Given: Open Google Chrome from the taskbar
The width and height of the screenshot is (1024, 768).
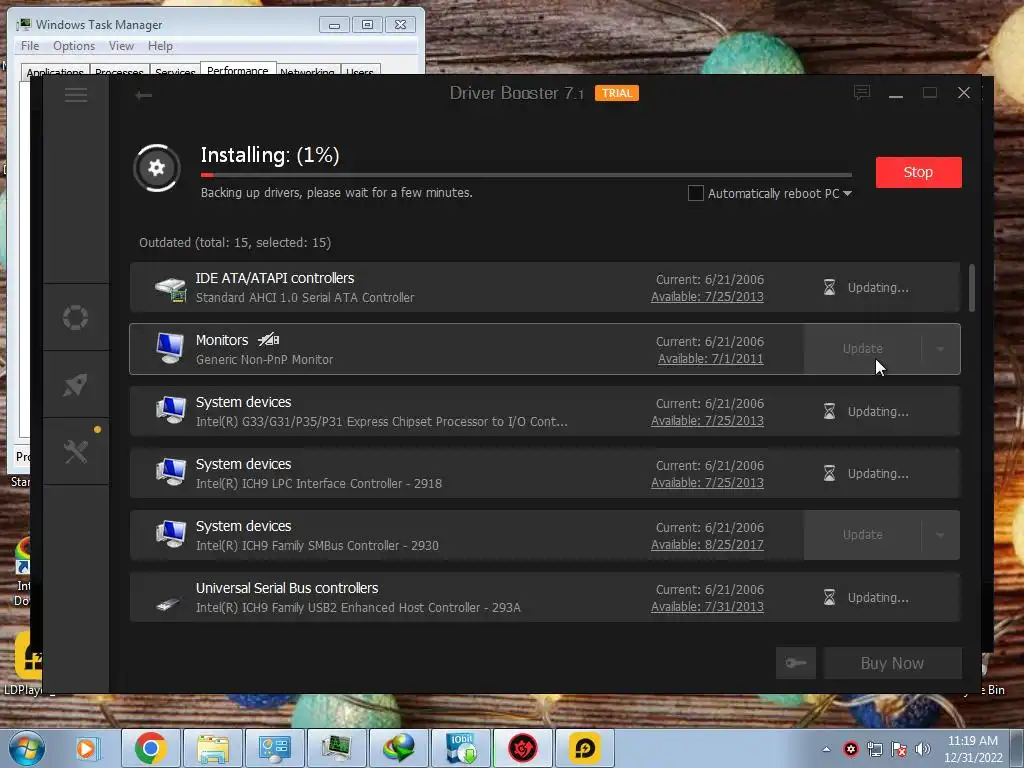Looking at the screenshot, I should 151,748.
